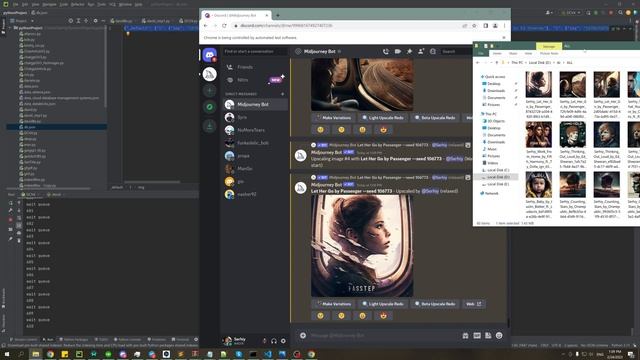Click Find or start a conversation field
The width and height of the screenshot is (640, 360).
255,51
